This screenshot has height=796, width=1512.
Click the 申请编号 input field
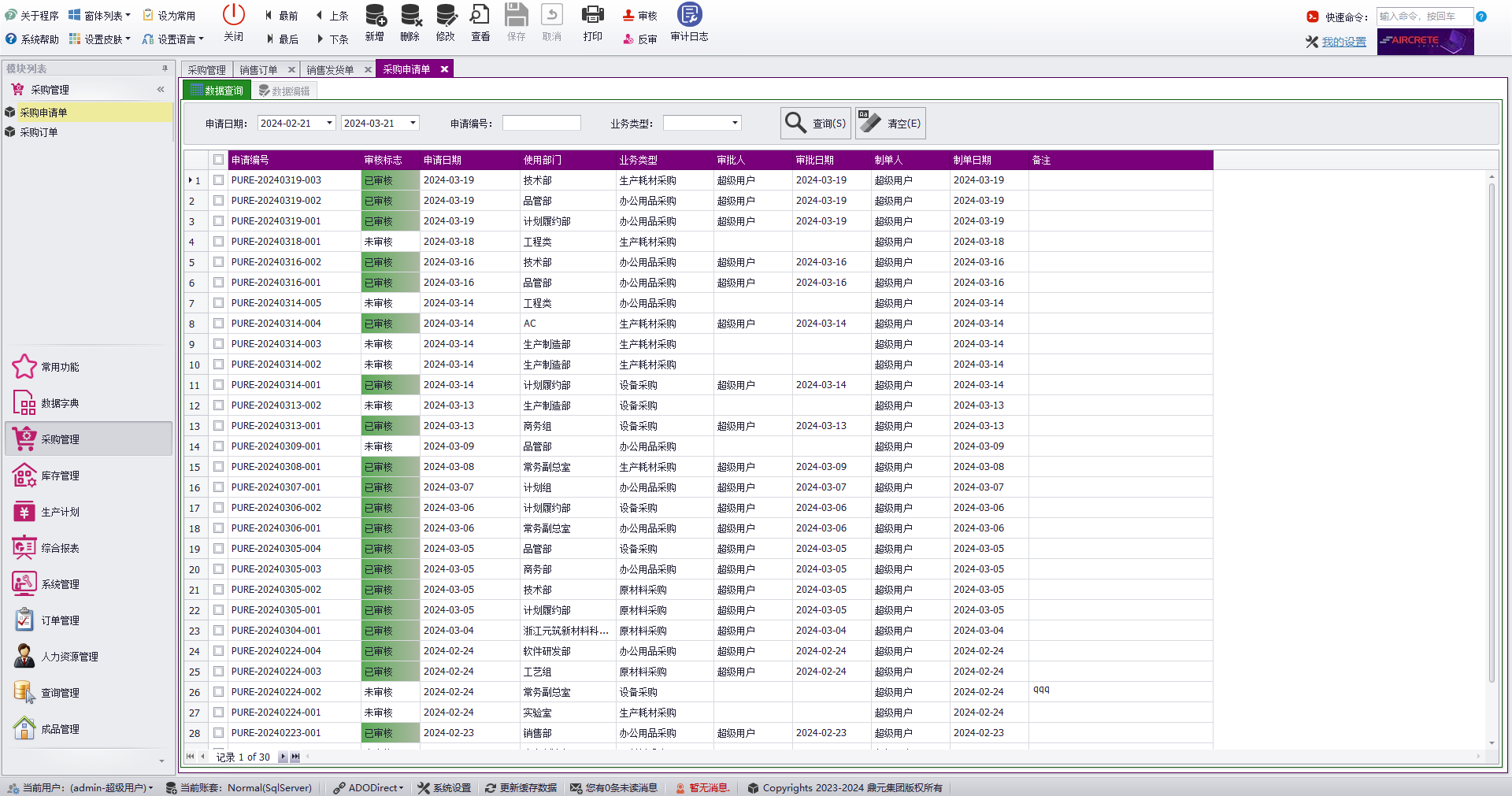(542, 124)
